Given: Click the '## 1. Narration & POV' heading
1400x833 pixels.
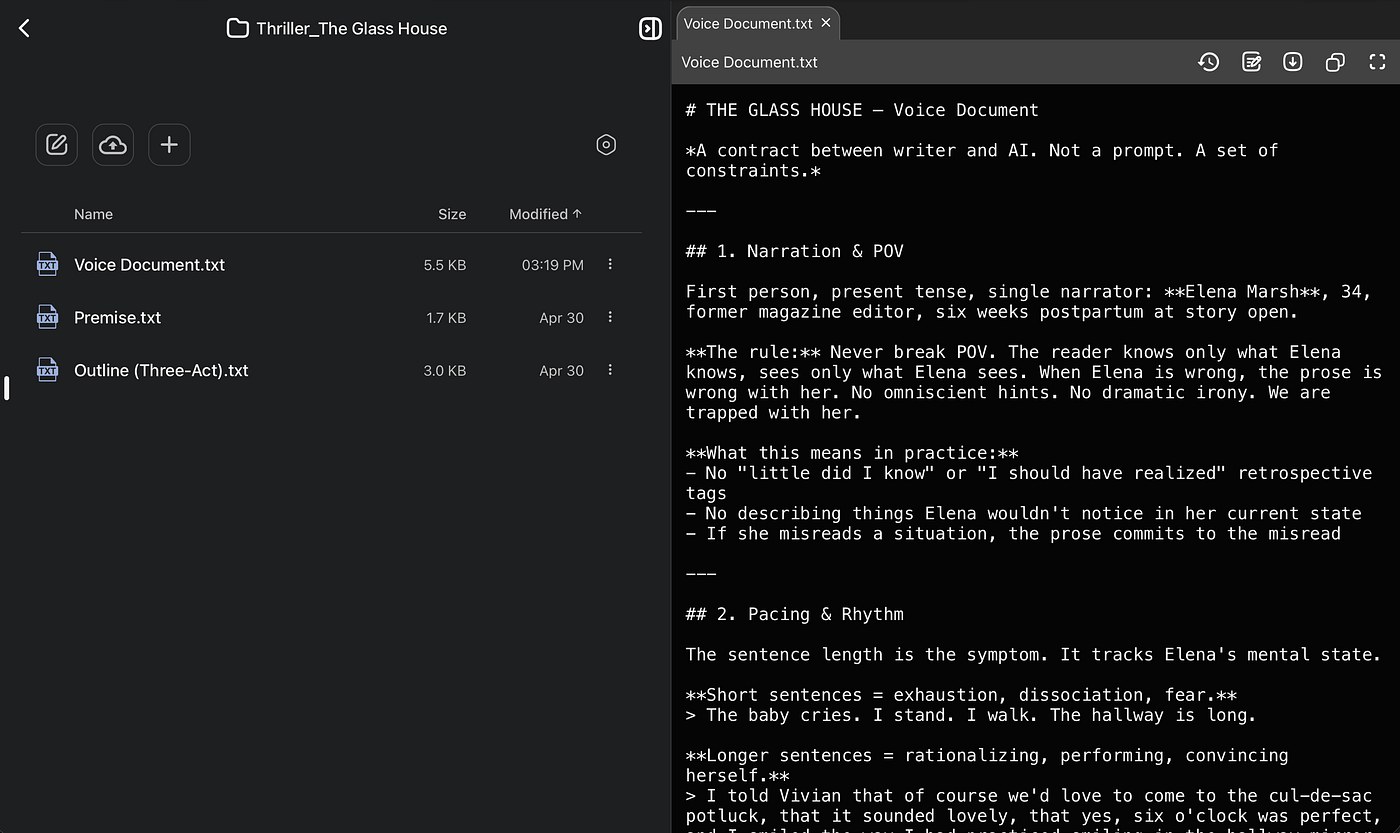Looking at the screenshot, I should click(x=794, y=251).
